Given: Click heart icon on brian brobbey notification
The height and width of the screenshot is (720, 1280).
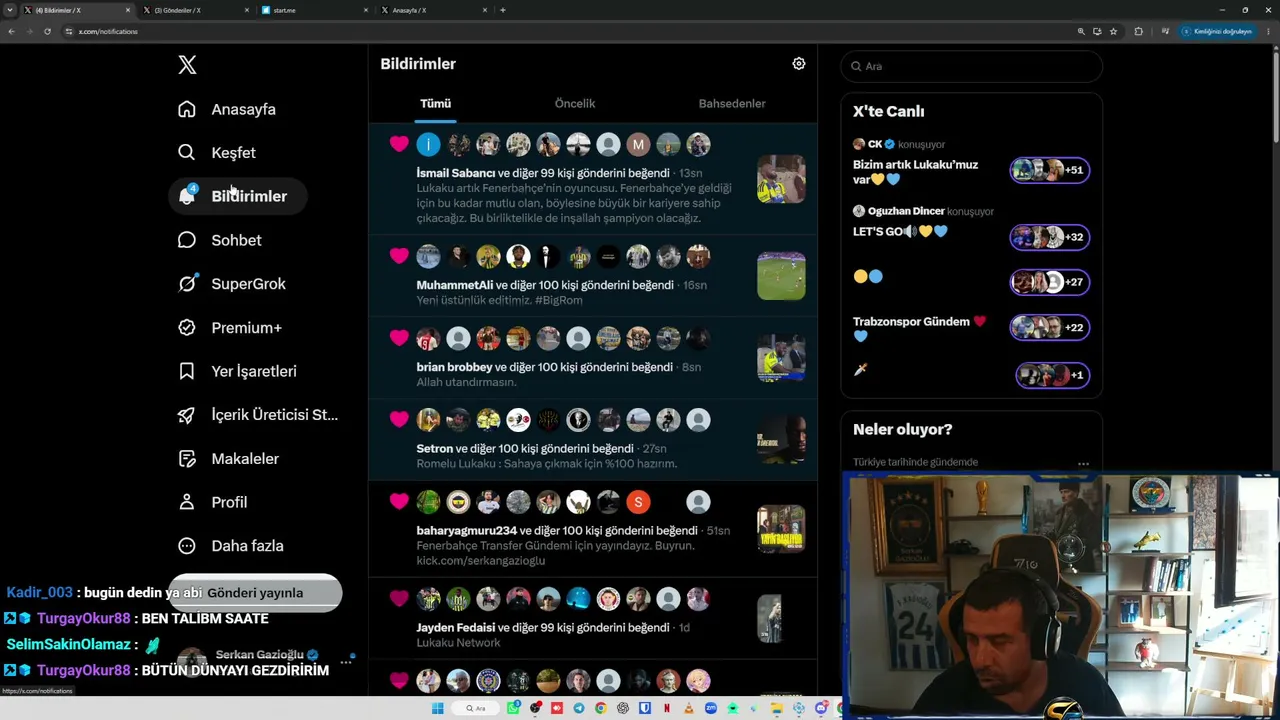Looking at the screenshot, I should tap(399, 338).
